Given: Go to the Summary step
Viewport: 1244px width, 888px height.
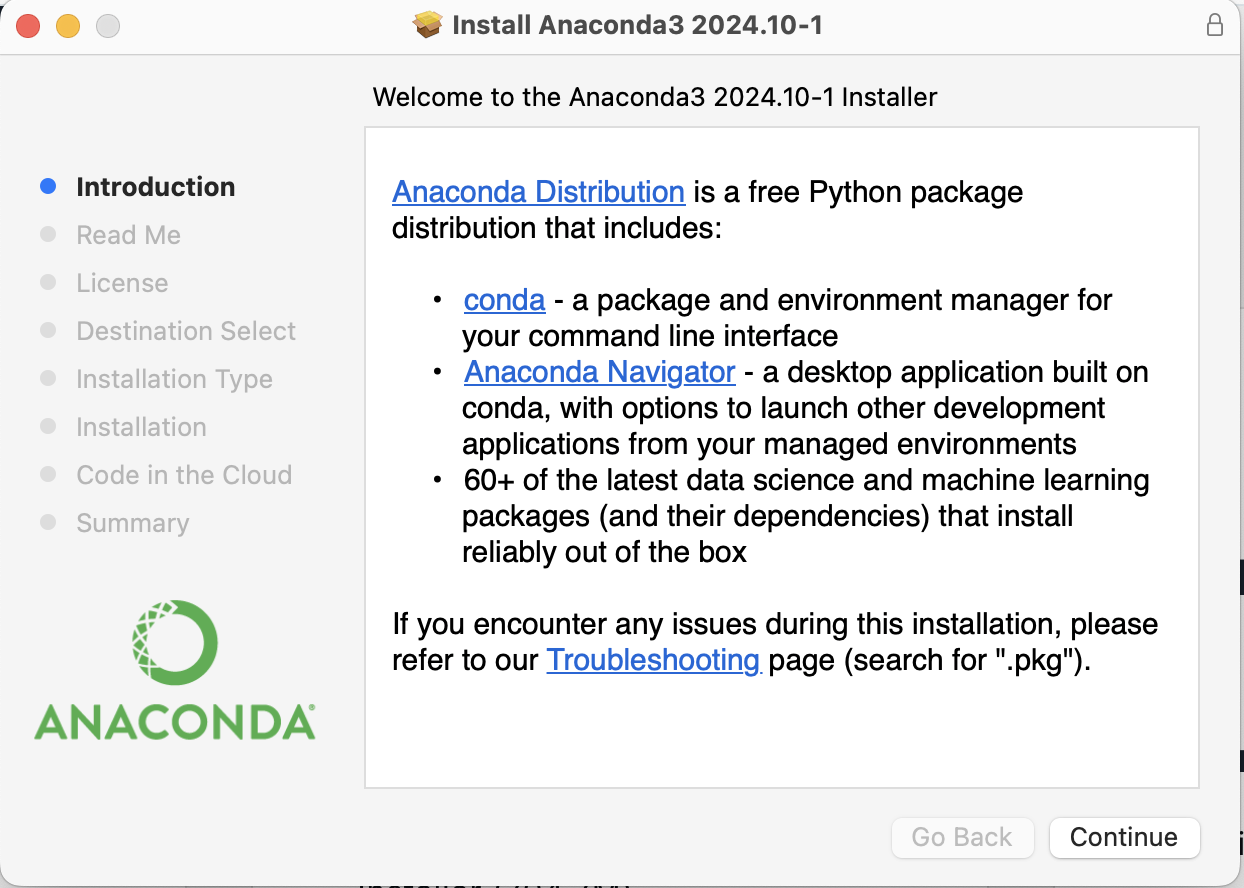Looking at the screenshot, I should coord(132,523).
